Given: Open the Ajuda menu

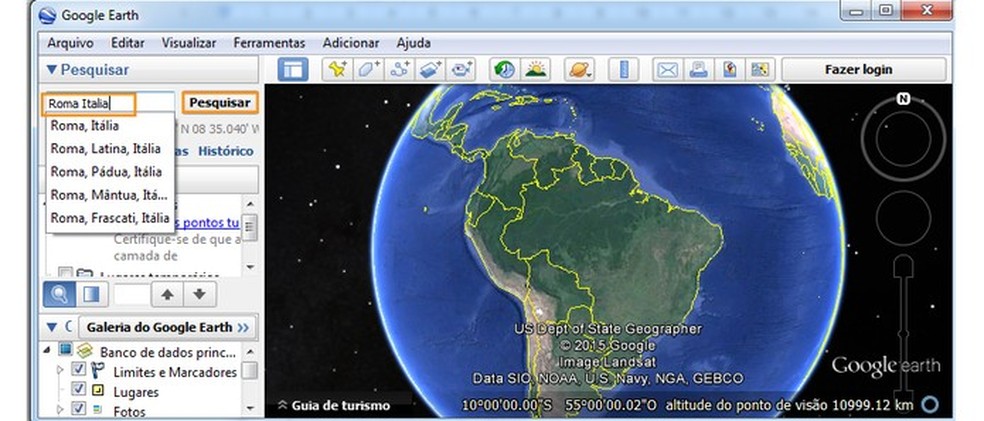Looking at the screenshot, I should coord(414,43).
